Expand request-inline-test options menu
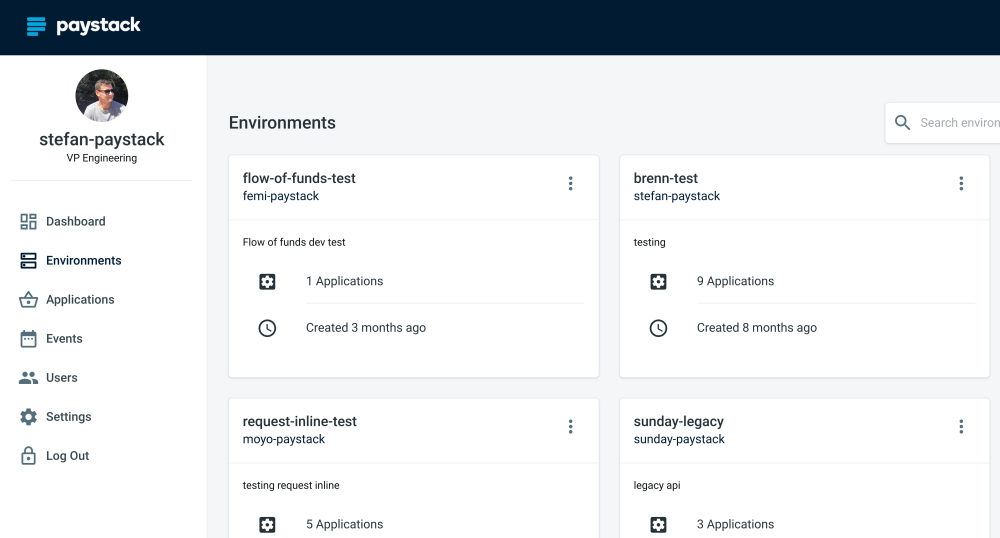The image size is (1000, 538). point(570,427)
